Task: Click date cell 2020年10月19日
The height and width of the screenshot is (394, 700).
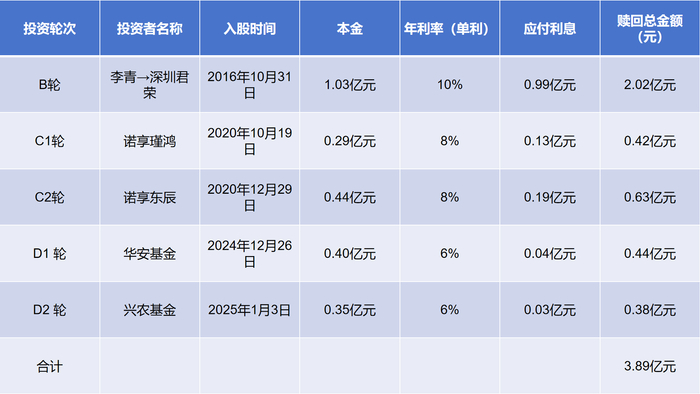Action: (250, 141)
